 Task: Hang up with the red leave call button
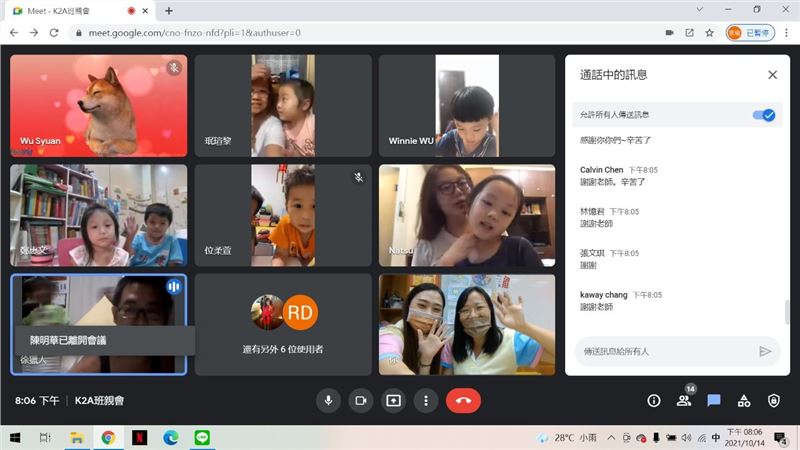click(x=463, y=400)
